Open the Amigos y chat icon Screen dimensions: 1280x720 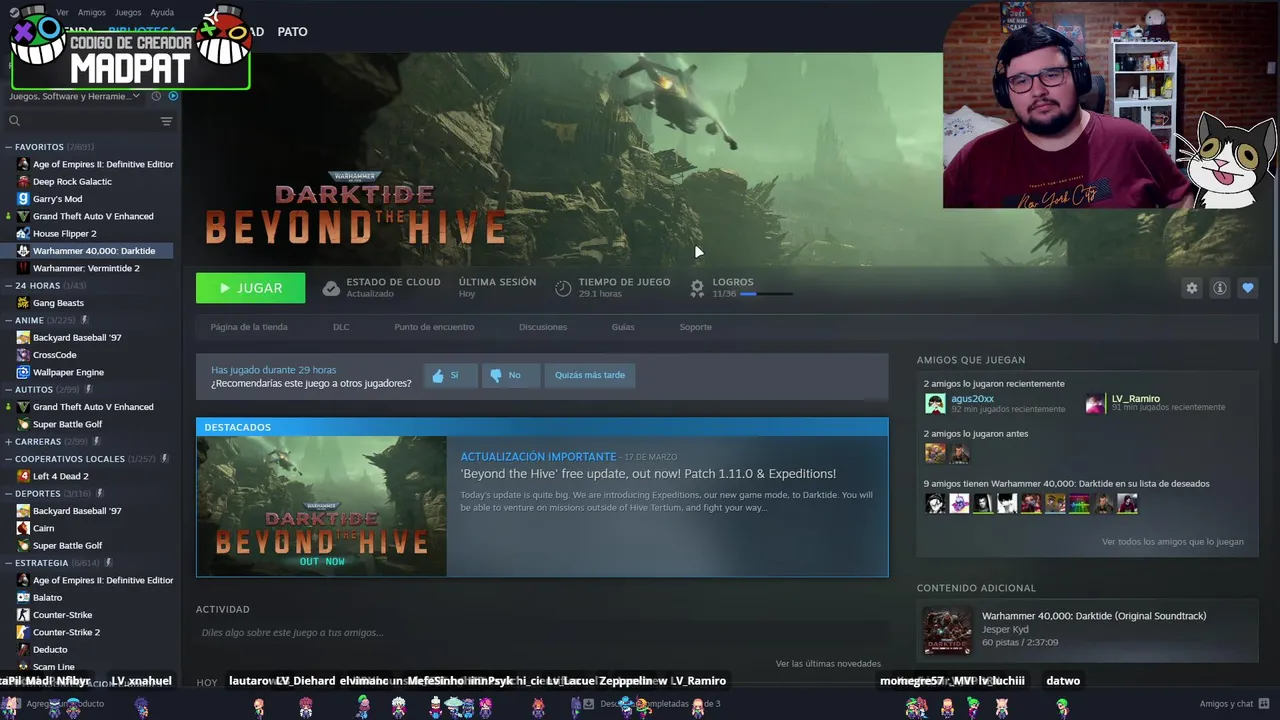pyautogui.click(x=1264, y=704)
